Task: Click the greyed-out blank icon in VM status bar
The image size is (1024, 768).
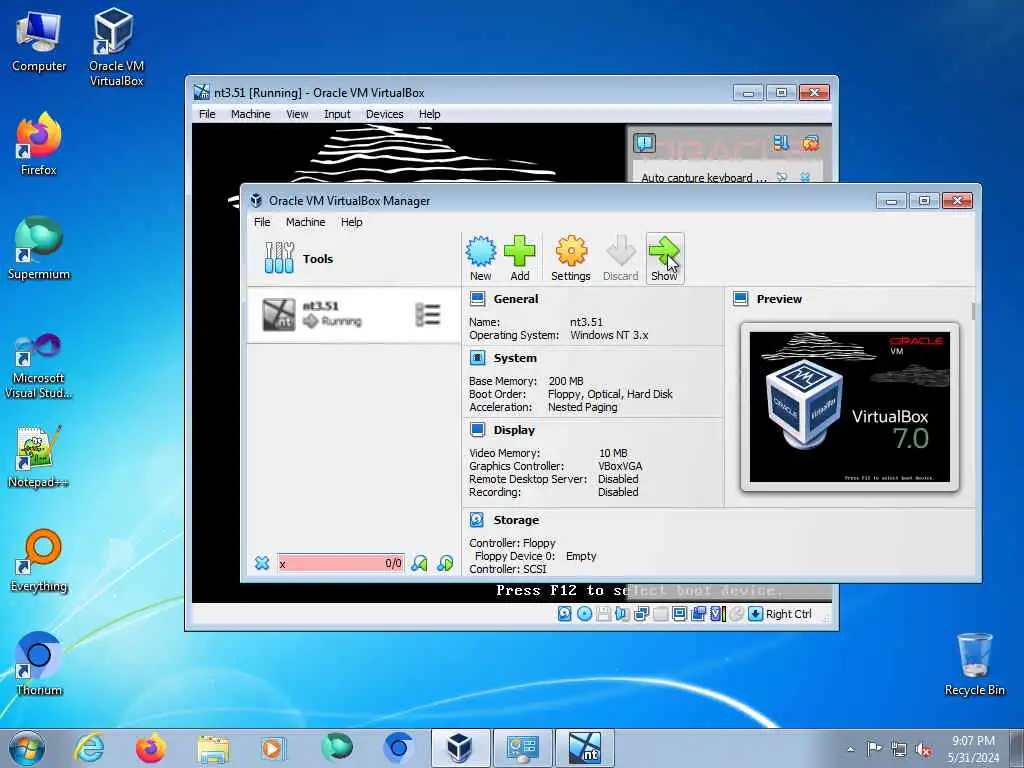Action: [660, 614]
